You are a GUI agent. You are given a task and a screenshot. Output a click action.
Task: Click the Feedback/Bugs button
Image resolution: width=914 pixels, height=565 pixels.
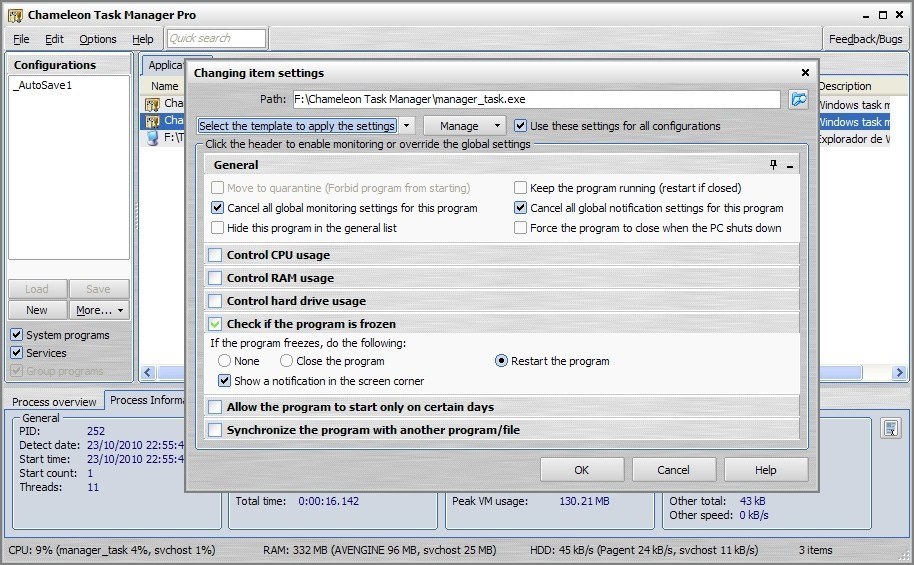click(x=865, y=39)
